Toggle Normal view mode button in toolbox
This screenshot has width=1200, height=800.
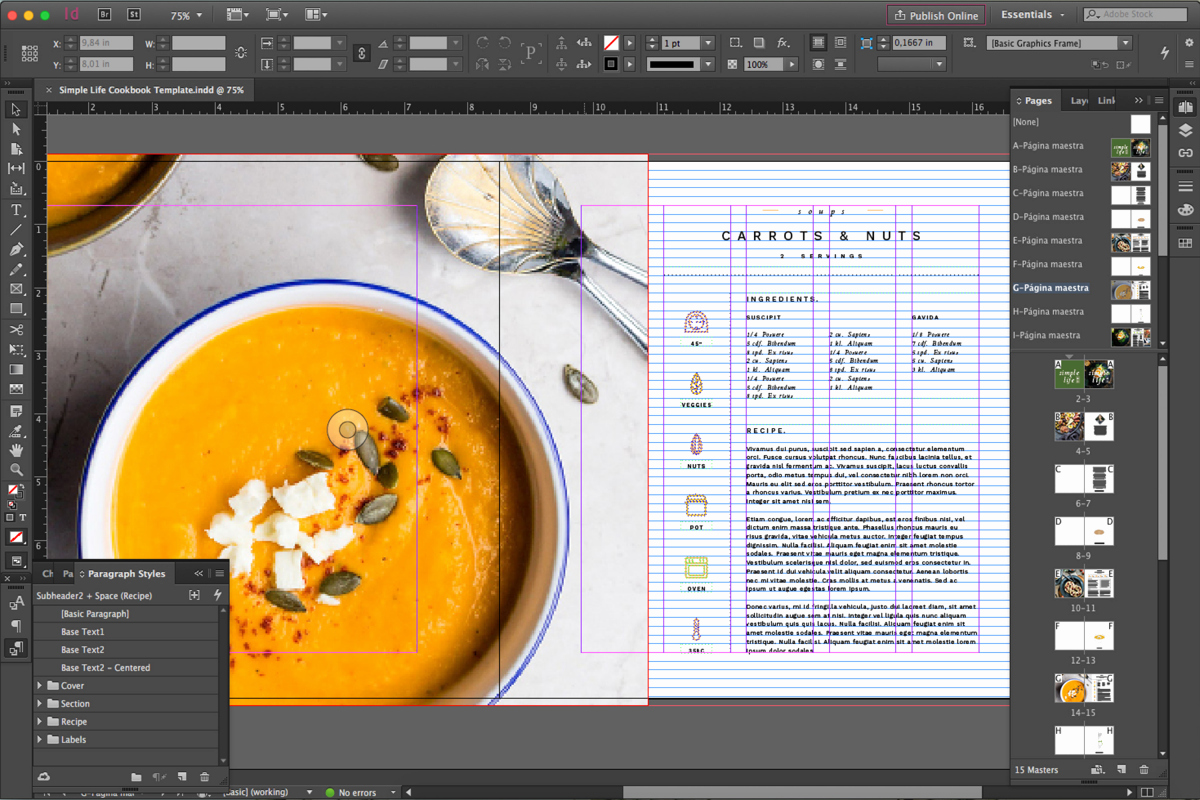point(16,561)
